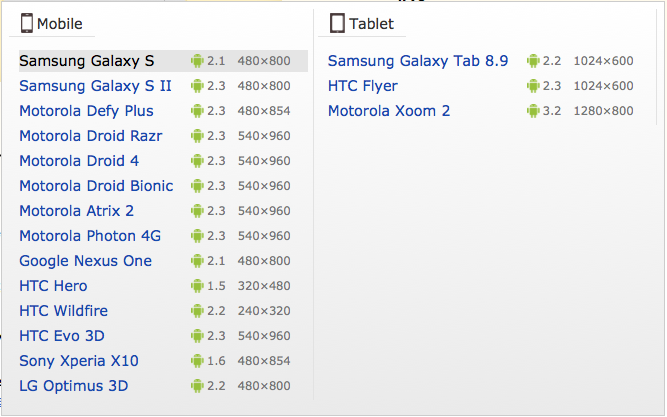
Task: Select LG Optimus 3D device
Action: pos(73,386)
